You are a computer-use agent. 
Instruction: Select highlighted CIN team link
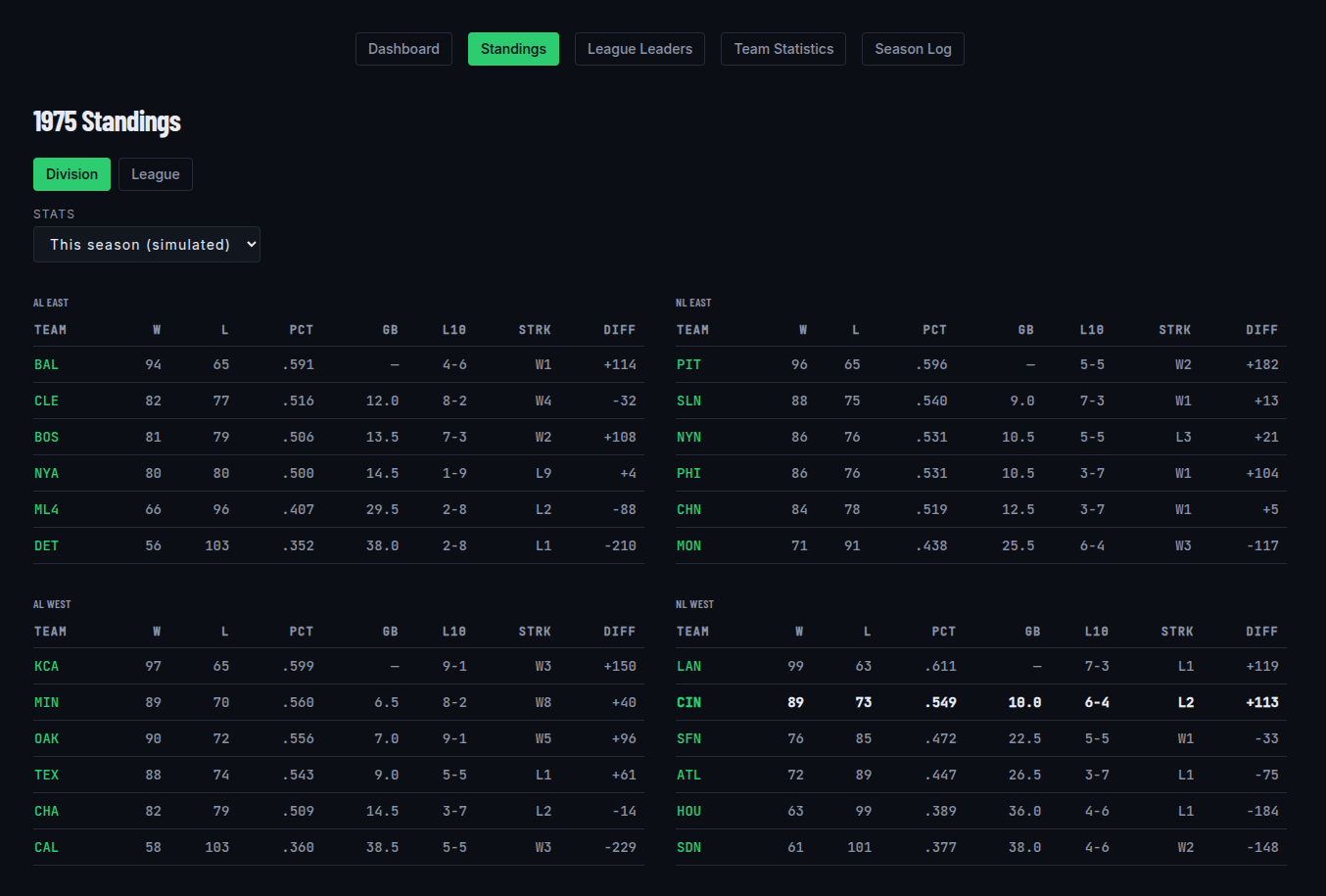pyautogui.click(x=688, y=702)
